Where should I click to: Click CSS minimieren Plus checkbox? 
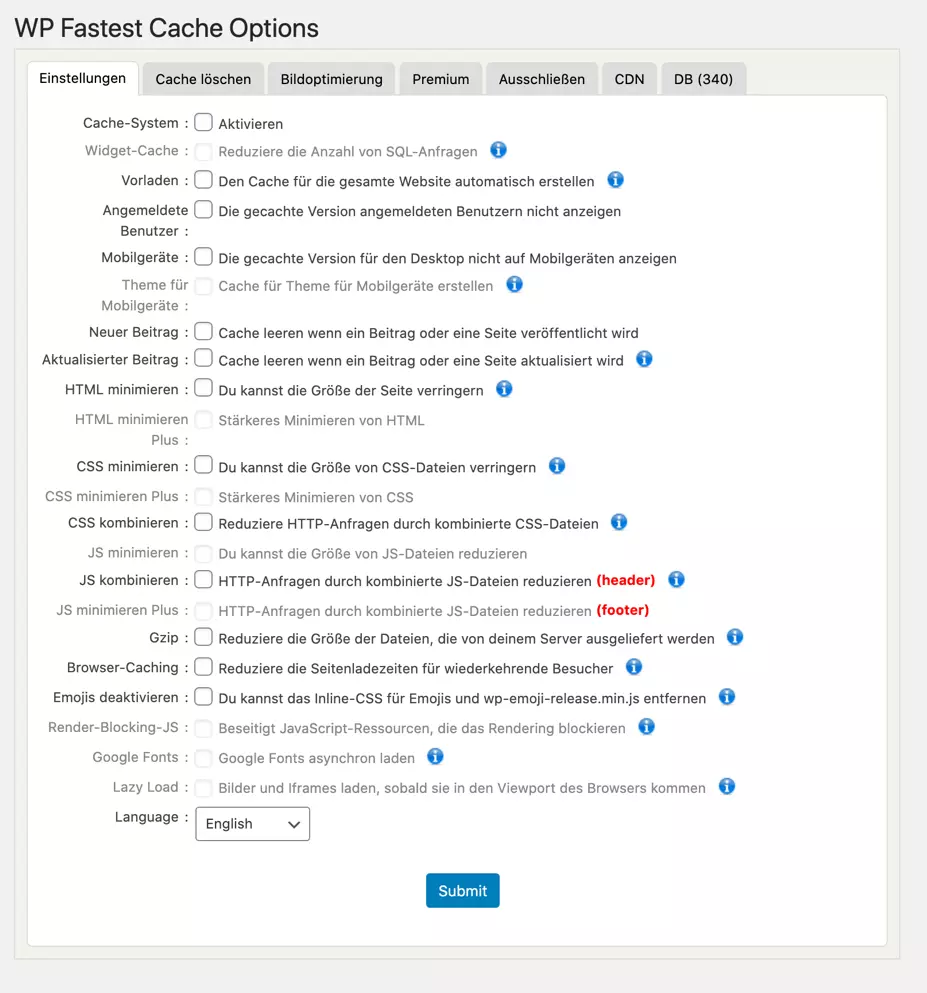(x=203, y=496)
